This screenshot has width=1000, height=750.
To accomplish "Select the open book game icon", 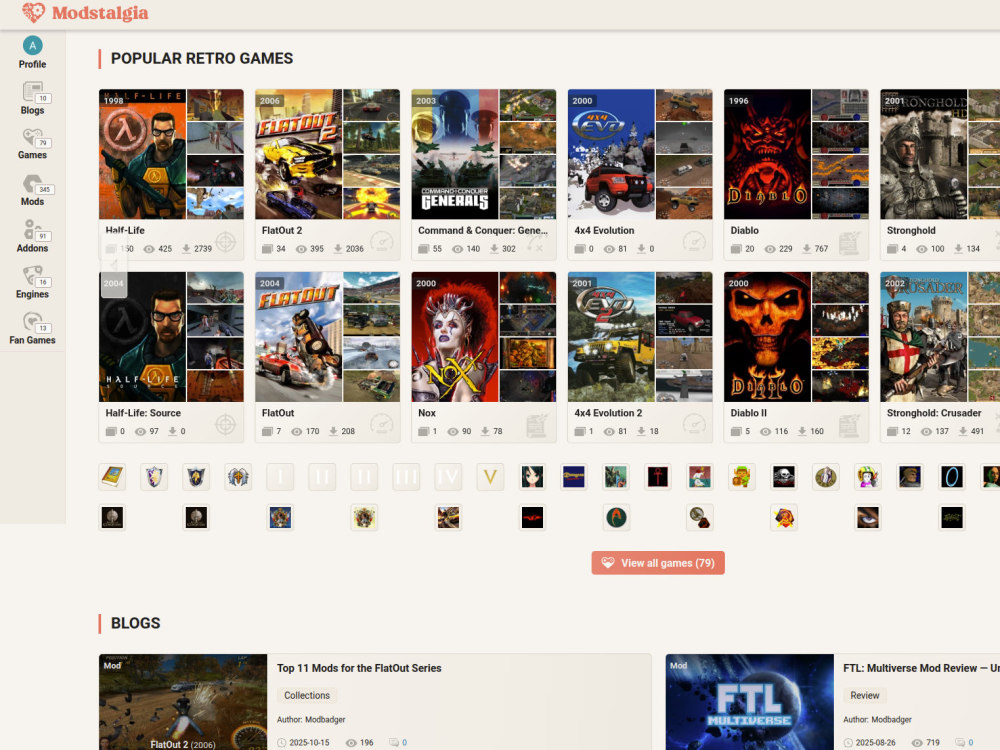I will coord(112,476).
